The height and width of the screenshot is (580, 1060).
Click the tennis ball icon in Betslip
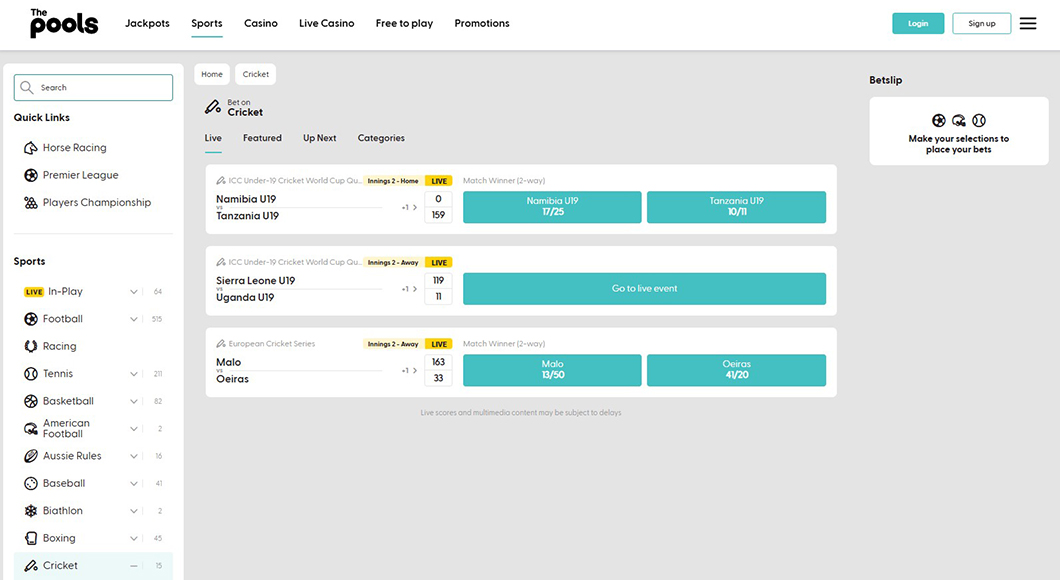tap(979, 120)
